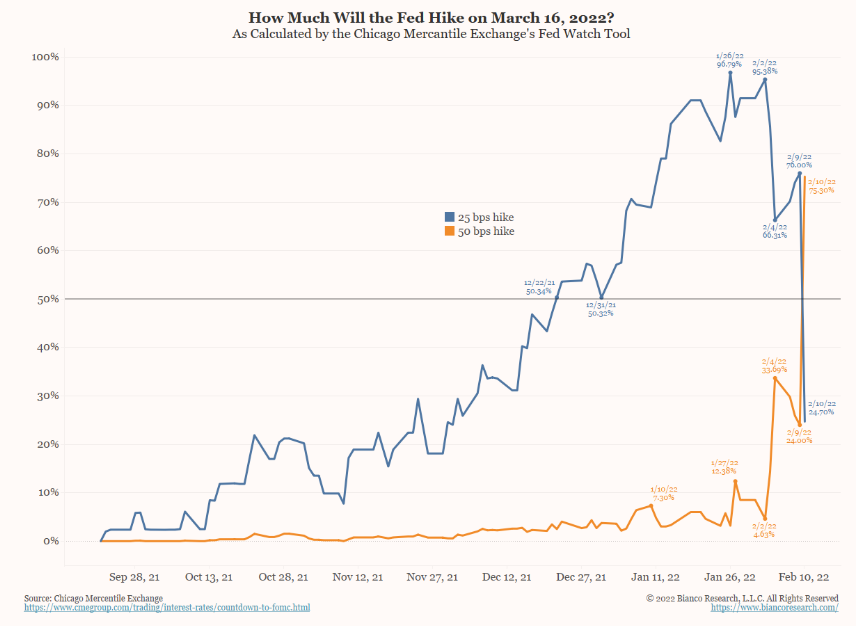
Task: Click the orange 2/4/22 33.69% data label
Action: (775, 365)
